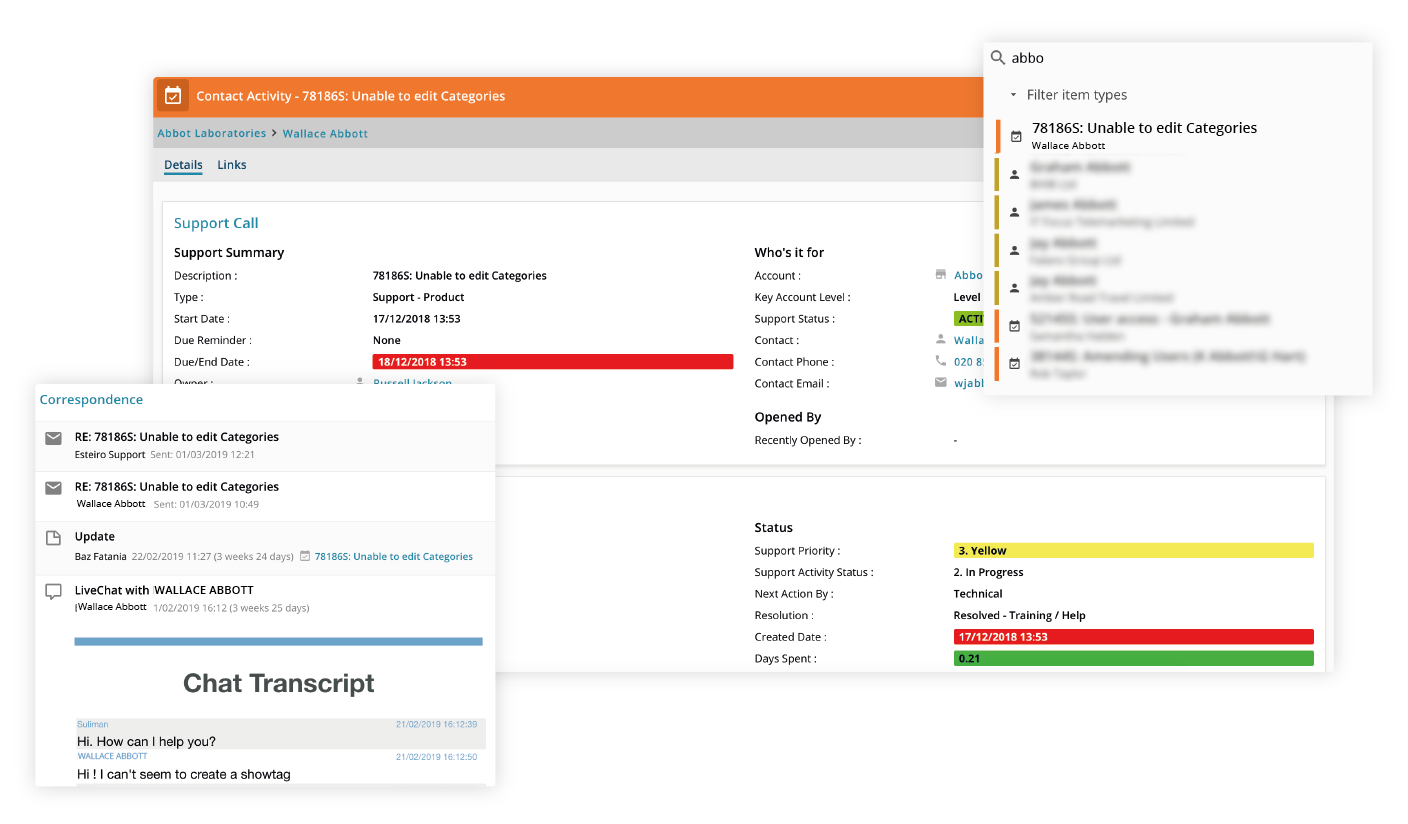Image resolution: width=1408 pixels, height=824 pixels.
Task: Click the Support Call section heading
Action: coord(216,223)
